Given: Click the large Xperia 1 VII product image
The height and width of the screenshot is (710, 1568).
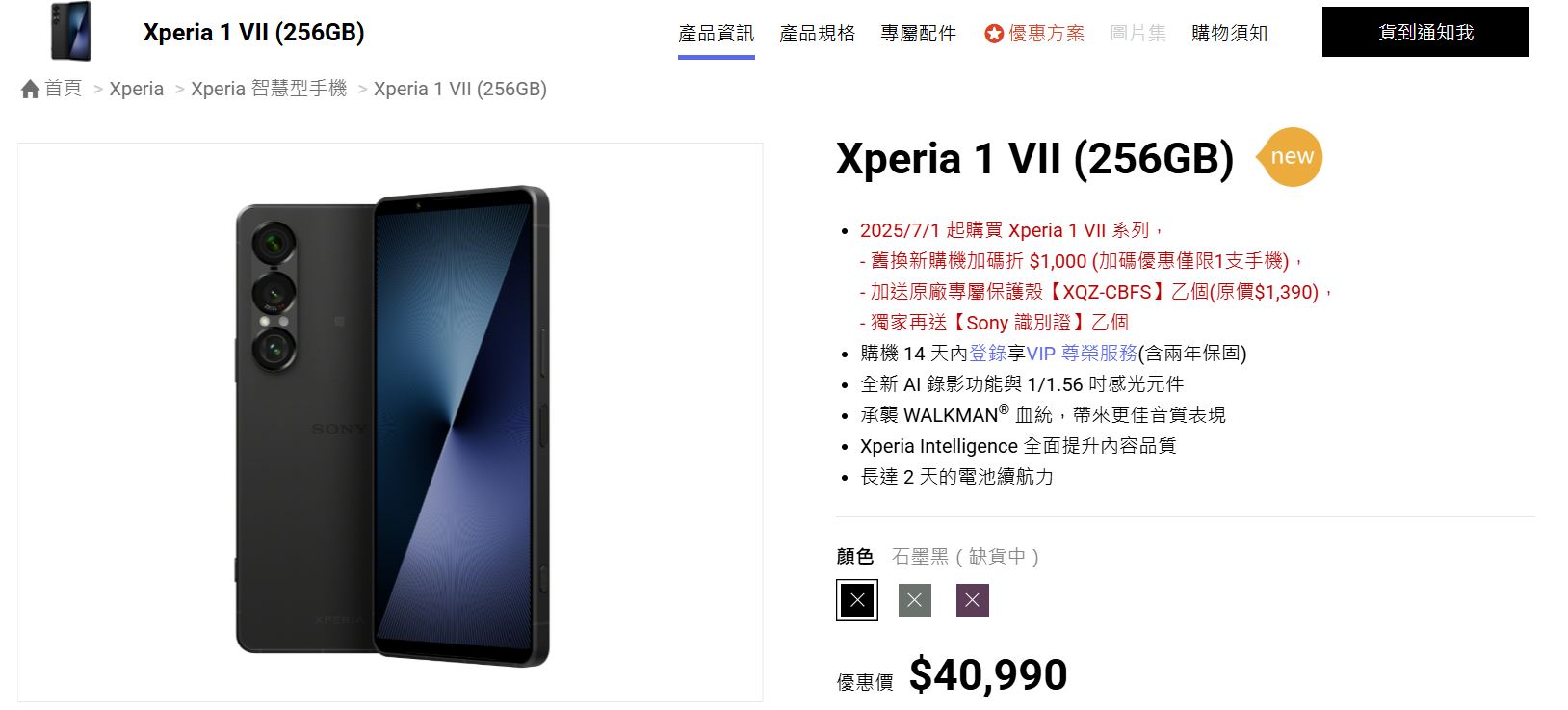Looking at the screenshot, I should (390, 423).
